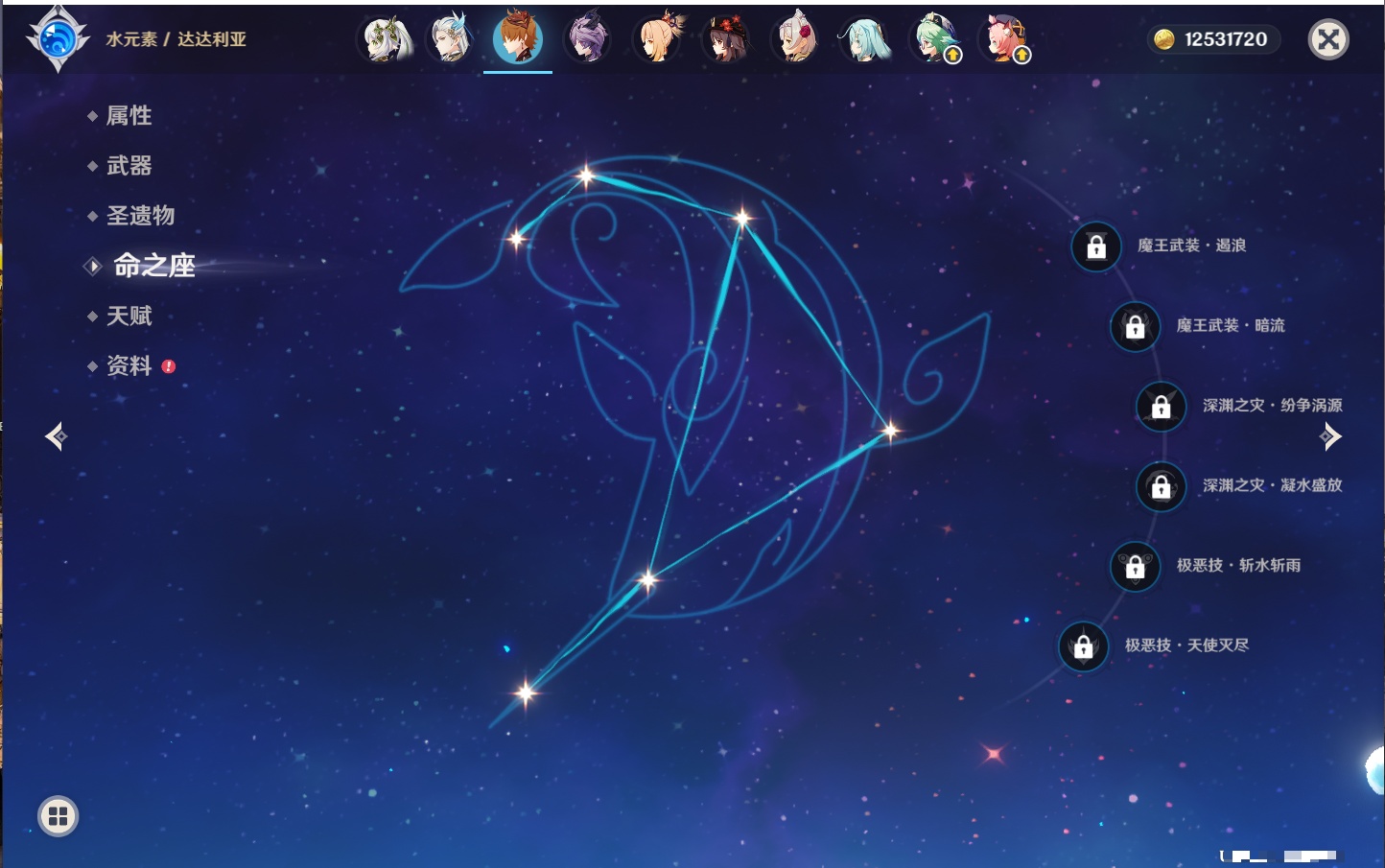Open the 武器 weapon page
The width and height of the screenshot is (1385, 868).
[129, 166]
